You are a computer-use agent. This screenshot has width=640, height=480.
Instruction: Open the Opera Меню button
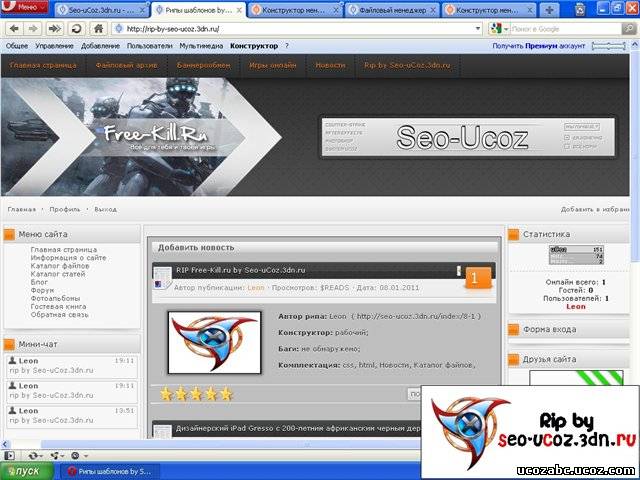click(x=24, y=7)
